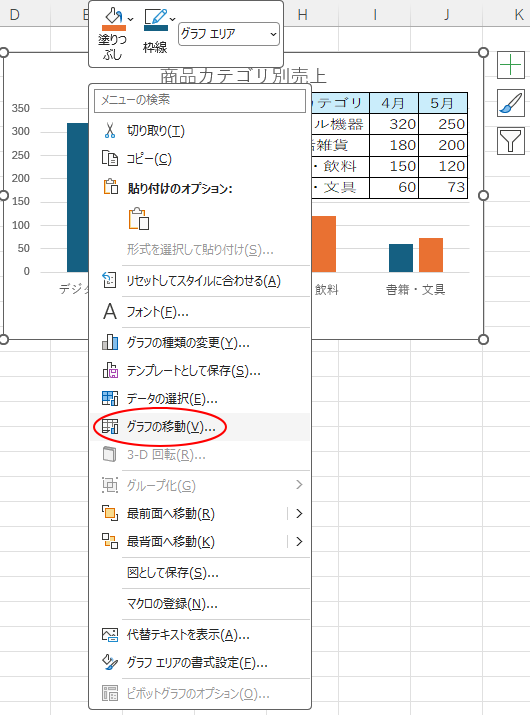
Task: Click the 書籍・文具 axis label
Action: point(416,290)
